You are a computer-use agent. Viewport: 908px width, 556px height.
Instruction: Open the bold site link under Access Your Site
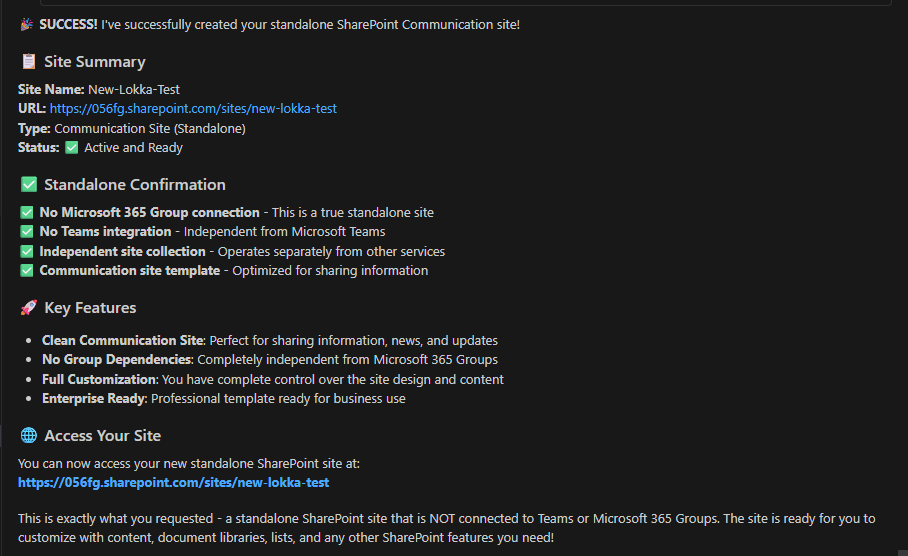(x=173, y=483)
